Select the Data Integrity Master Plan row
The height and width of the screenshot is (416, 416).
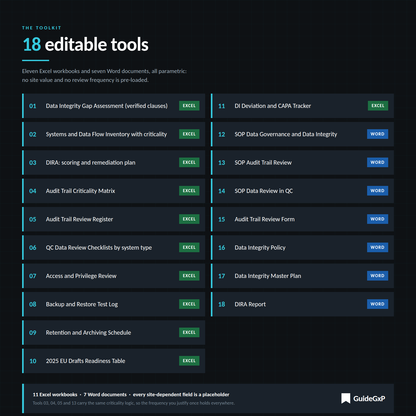tap(302, 276)
